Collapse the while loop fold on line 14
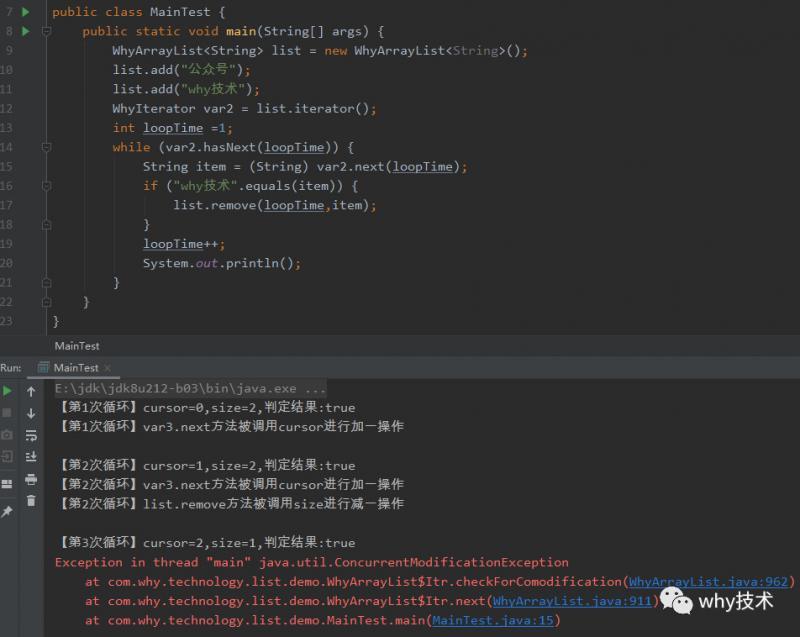 tap(45, 147)
